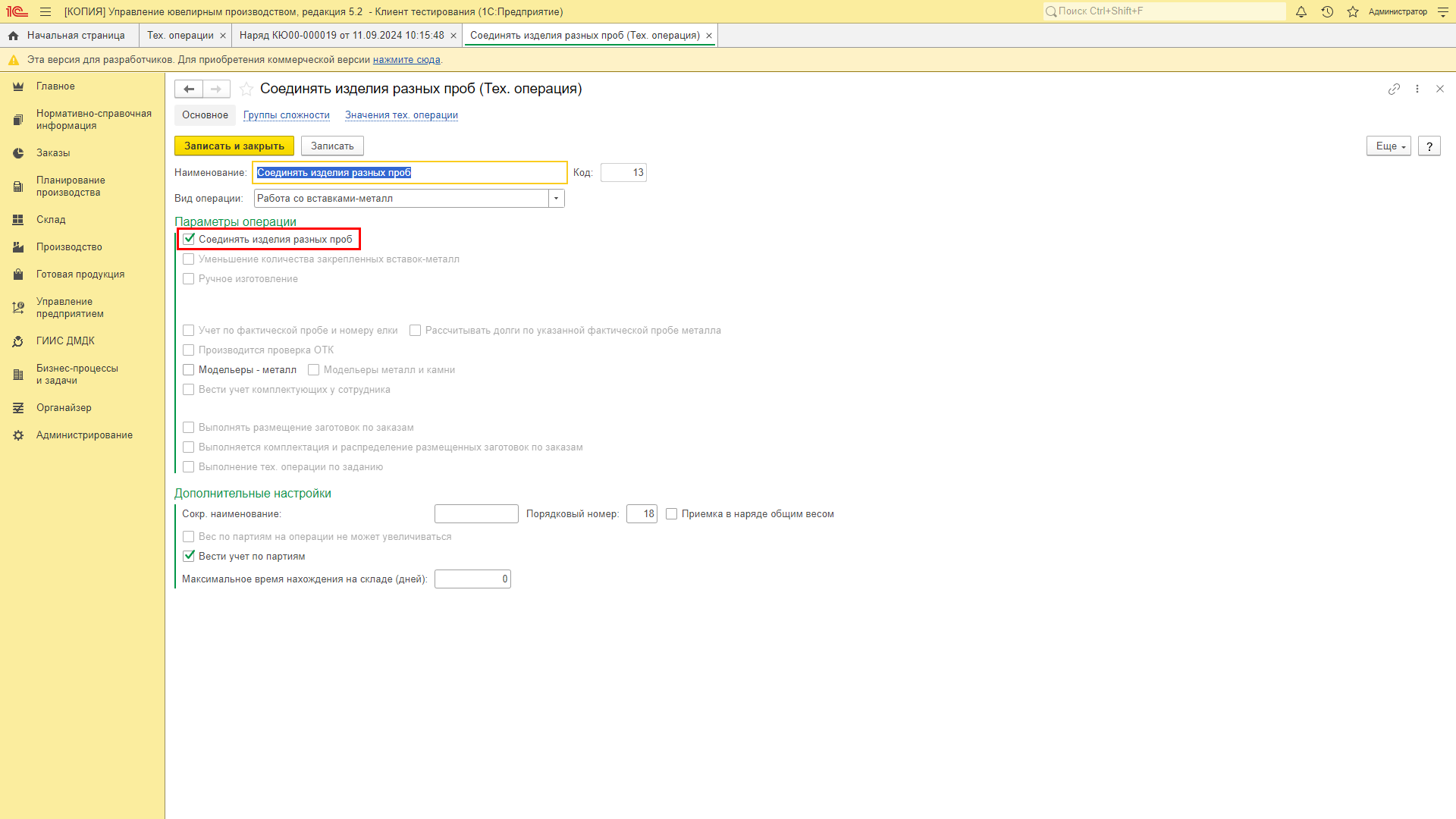Follow the нажмите сюда link
The height and width of the screenshot is (819, 1456).
406,60
